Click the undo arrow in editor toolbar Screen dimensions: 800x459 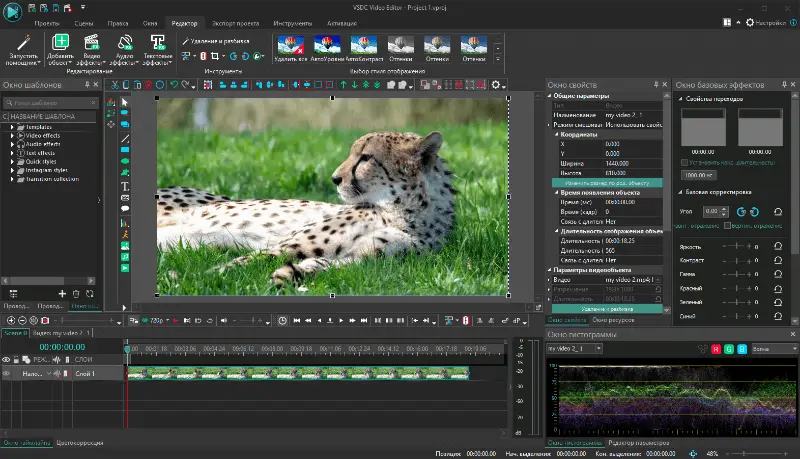pos(174,85)
